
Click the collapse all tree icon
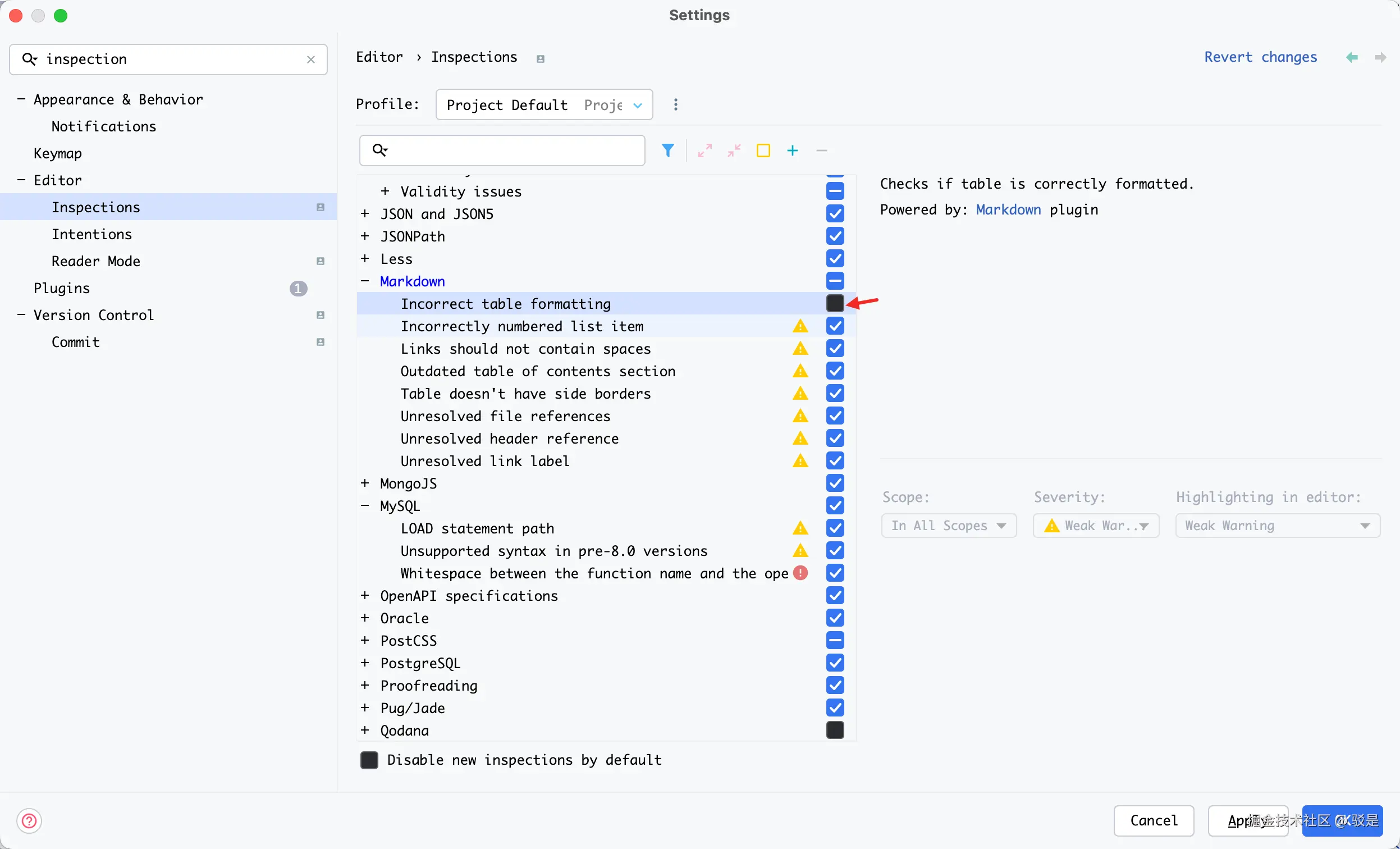pos(734,150)
